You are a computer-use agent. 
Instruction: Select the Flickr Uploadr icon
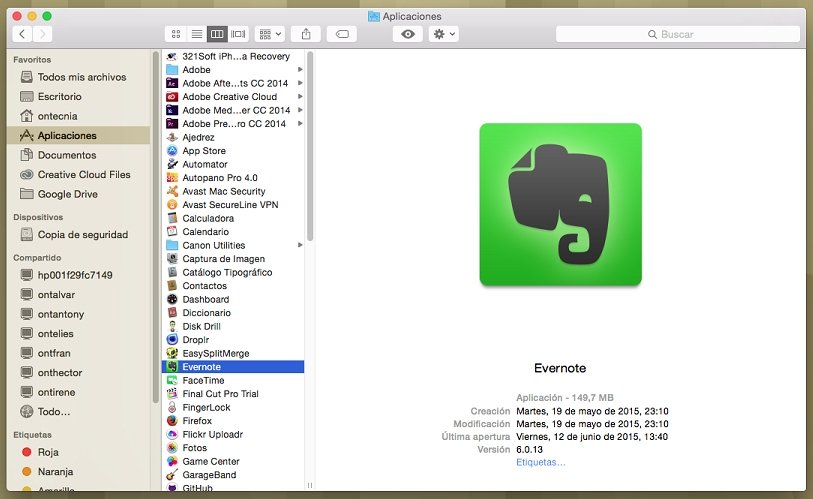click(x=172, y=434)
